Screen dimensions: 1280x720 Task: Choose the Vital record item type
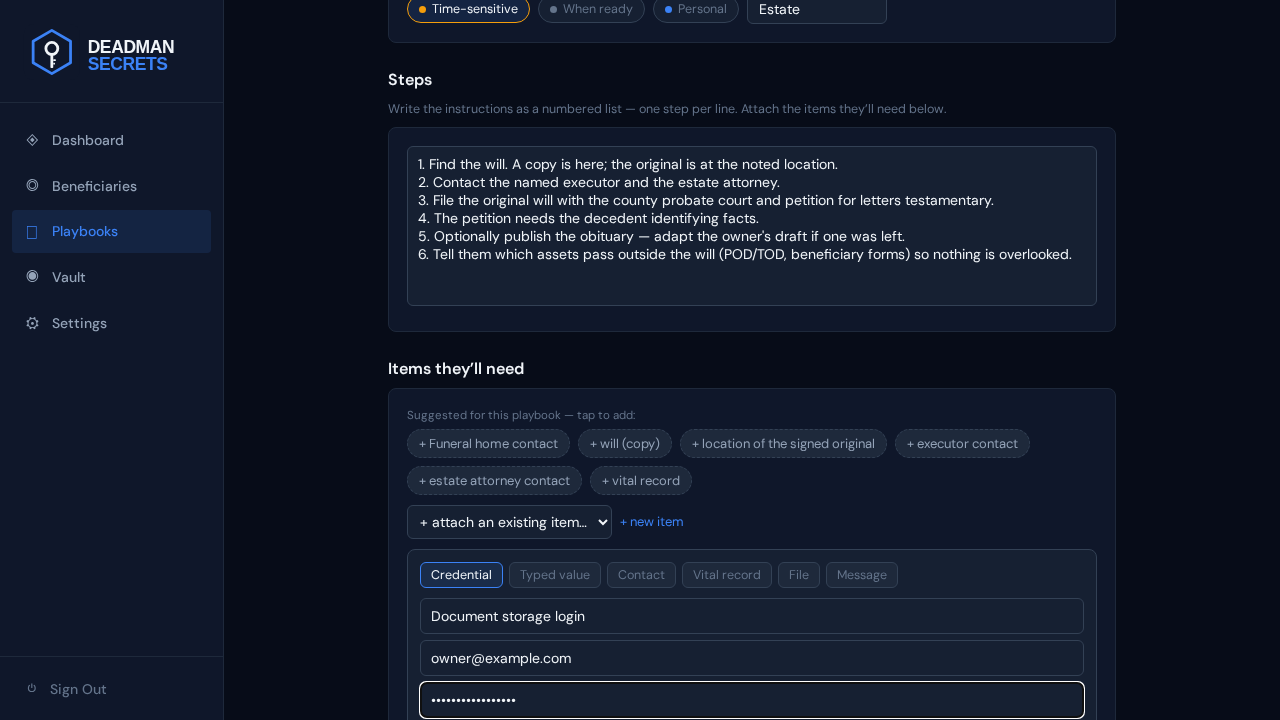click(727, 575)
